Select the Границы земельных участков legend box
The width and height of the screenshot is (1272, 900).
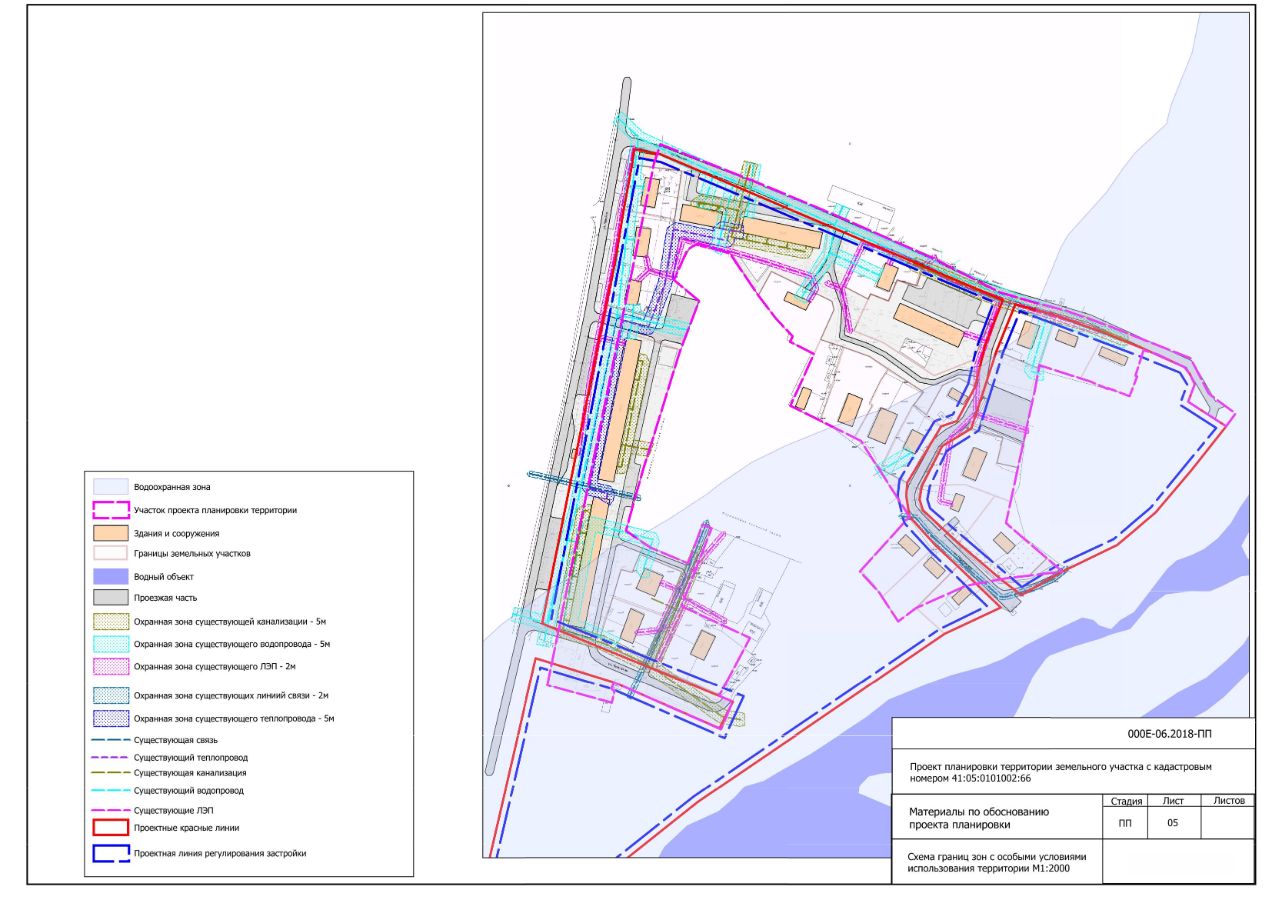click(x=110, y=553)
